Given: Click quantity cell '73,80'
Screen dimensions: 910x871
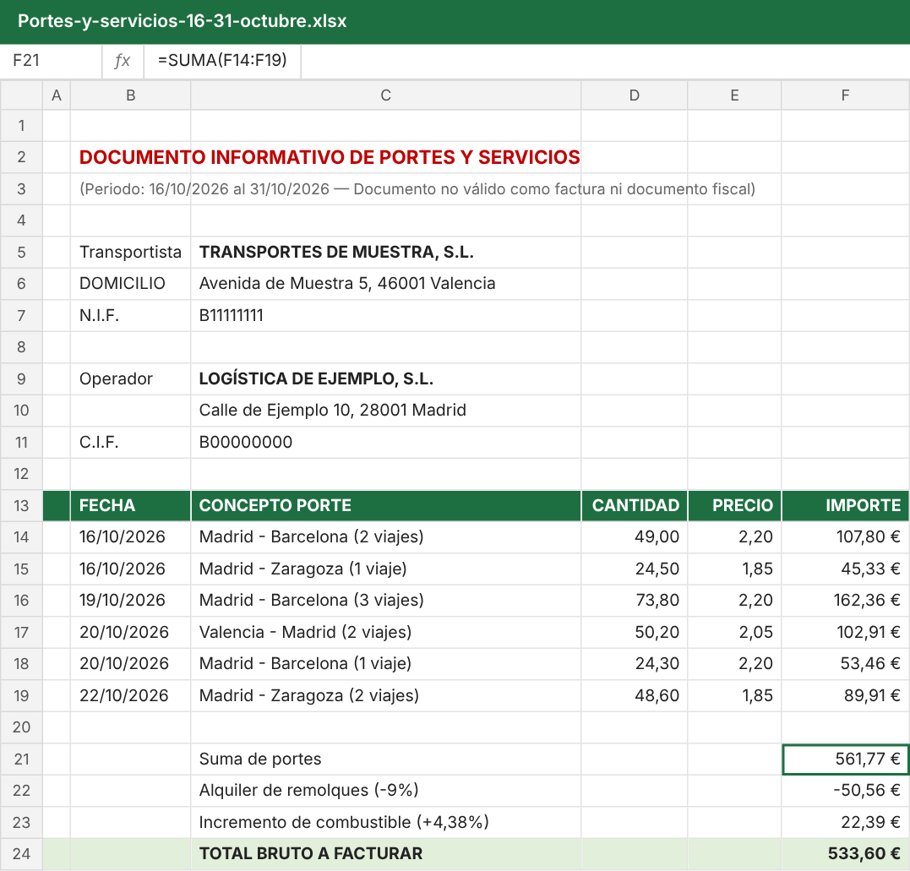Looking at the screenshot, I should point(634,600).
